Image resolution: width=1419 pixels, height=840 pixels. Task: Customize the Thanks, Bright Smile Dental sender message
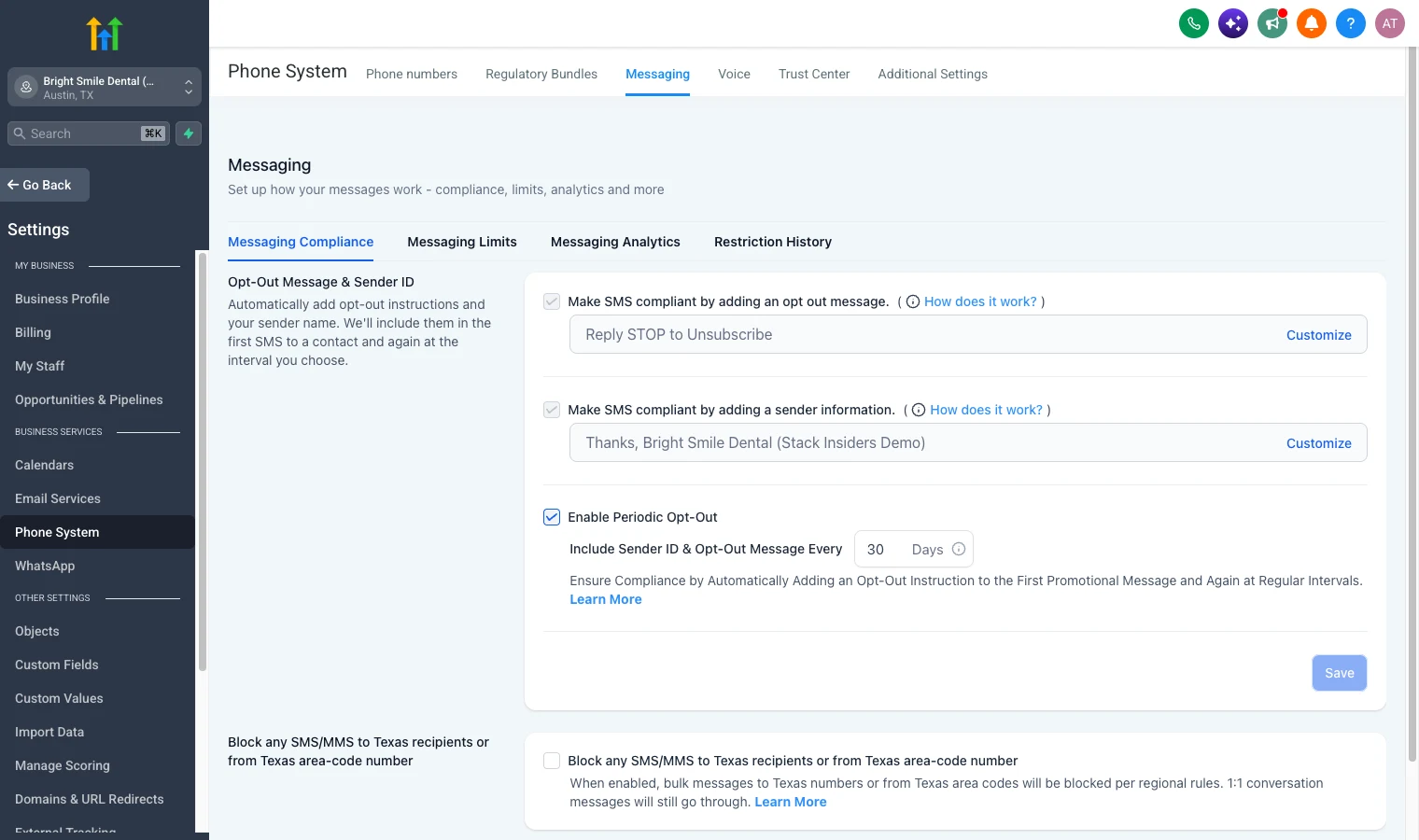coord(1318,443)
